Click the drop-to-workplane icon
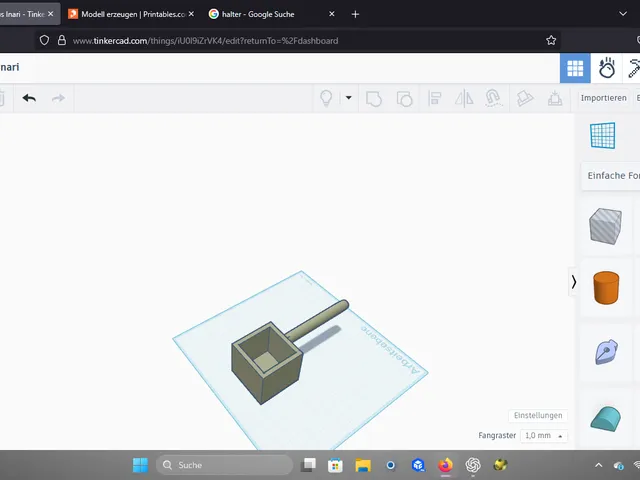The width and height of the screenshot is (640, 480). tap(555, 98)
